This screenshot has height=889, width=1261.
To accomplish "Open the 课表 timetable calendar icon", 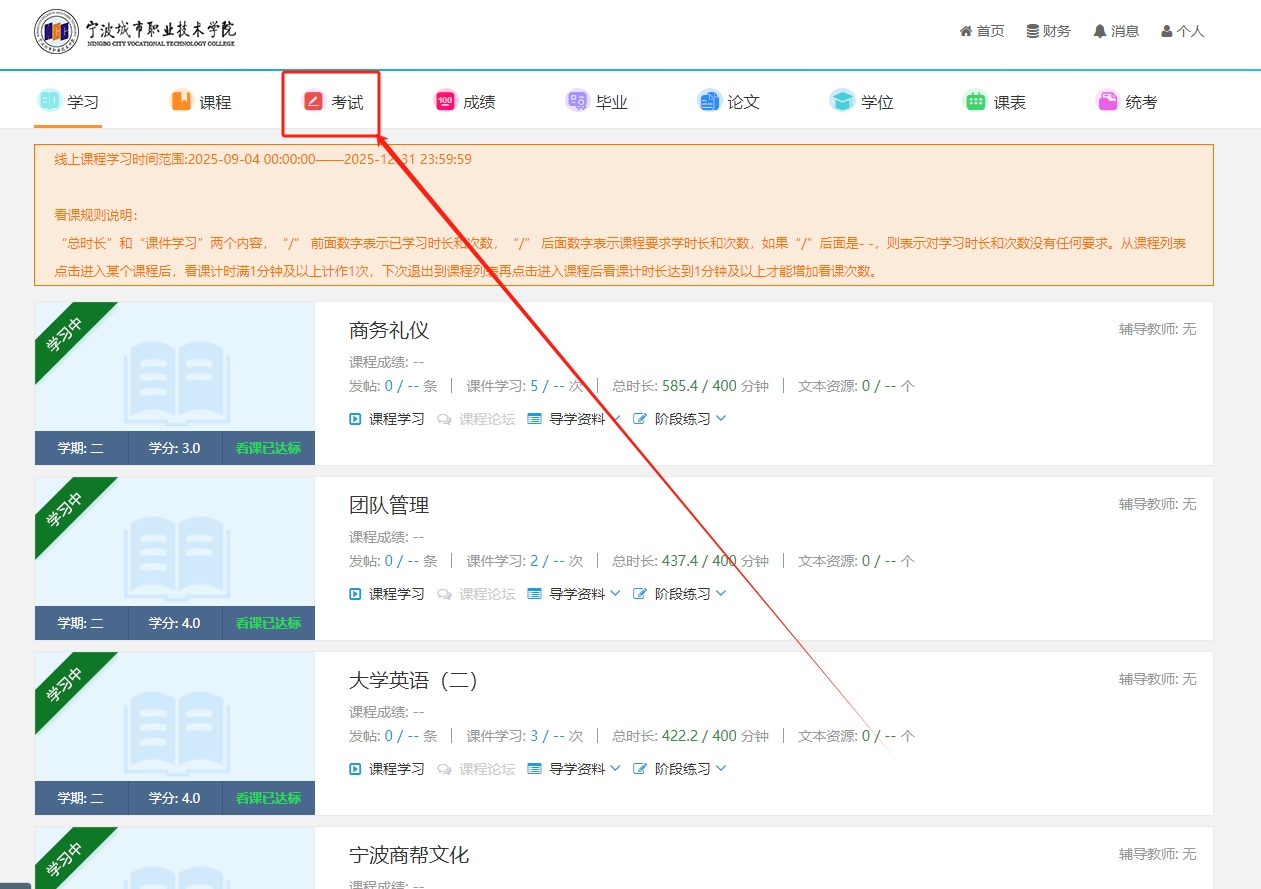I will (974, 101).
